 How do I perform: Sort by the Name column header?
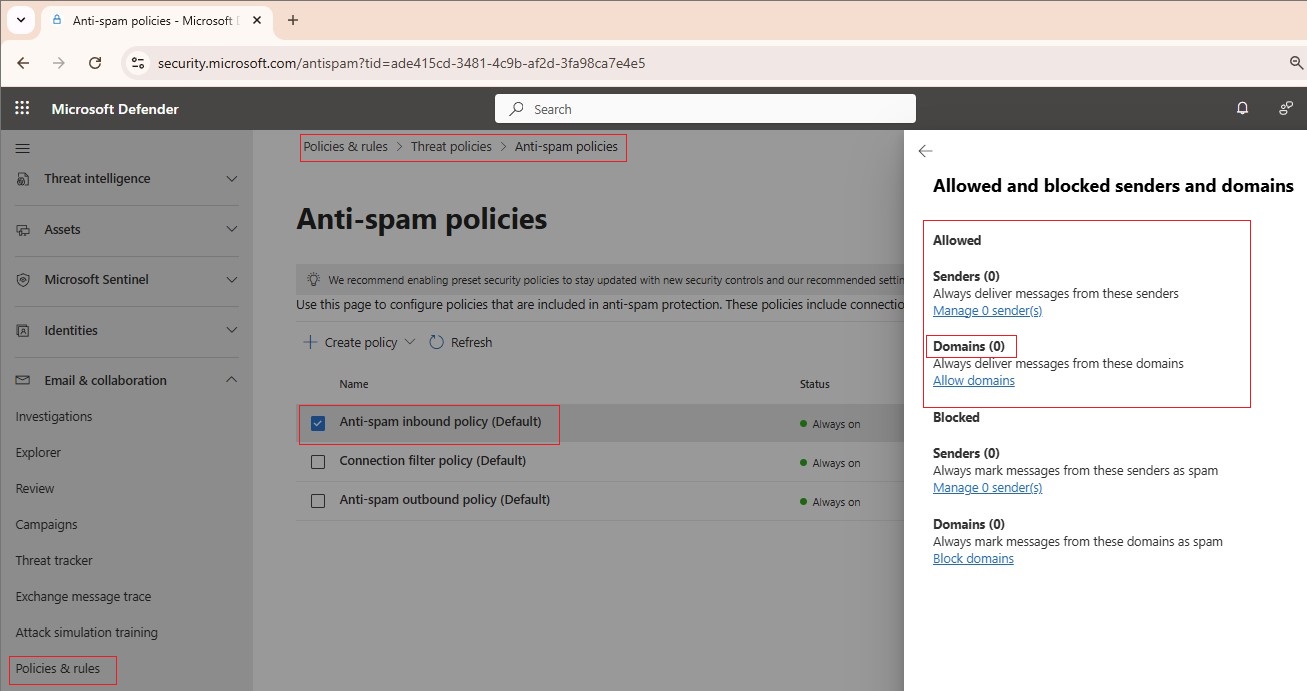click(354, 384)
